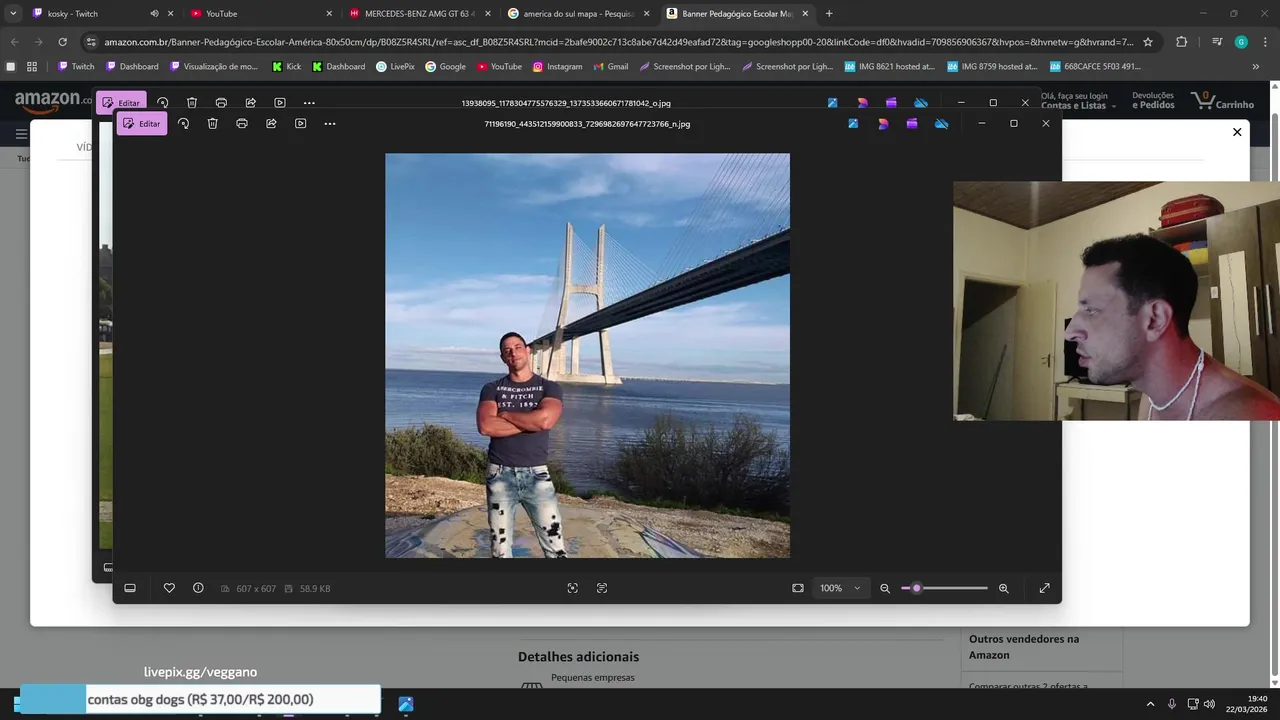Image resolution: width=1280 pixels, height=720 pixels.
Task: Rotate the image in the front photo viewer
Action: pyautogui.click(x=183, y=124)
